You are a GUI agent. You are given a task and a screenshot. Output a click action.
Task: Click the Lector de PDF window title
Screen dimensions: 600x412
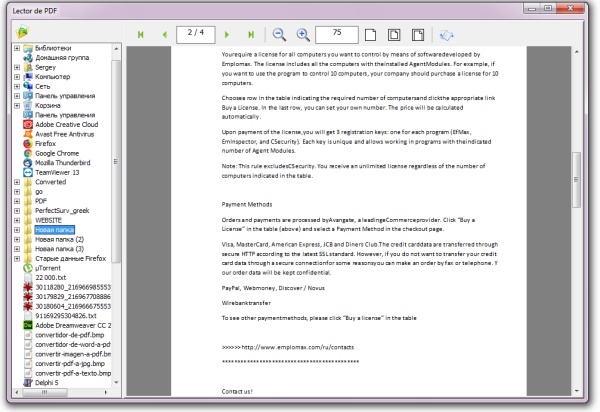pos(35,11)
